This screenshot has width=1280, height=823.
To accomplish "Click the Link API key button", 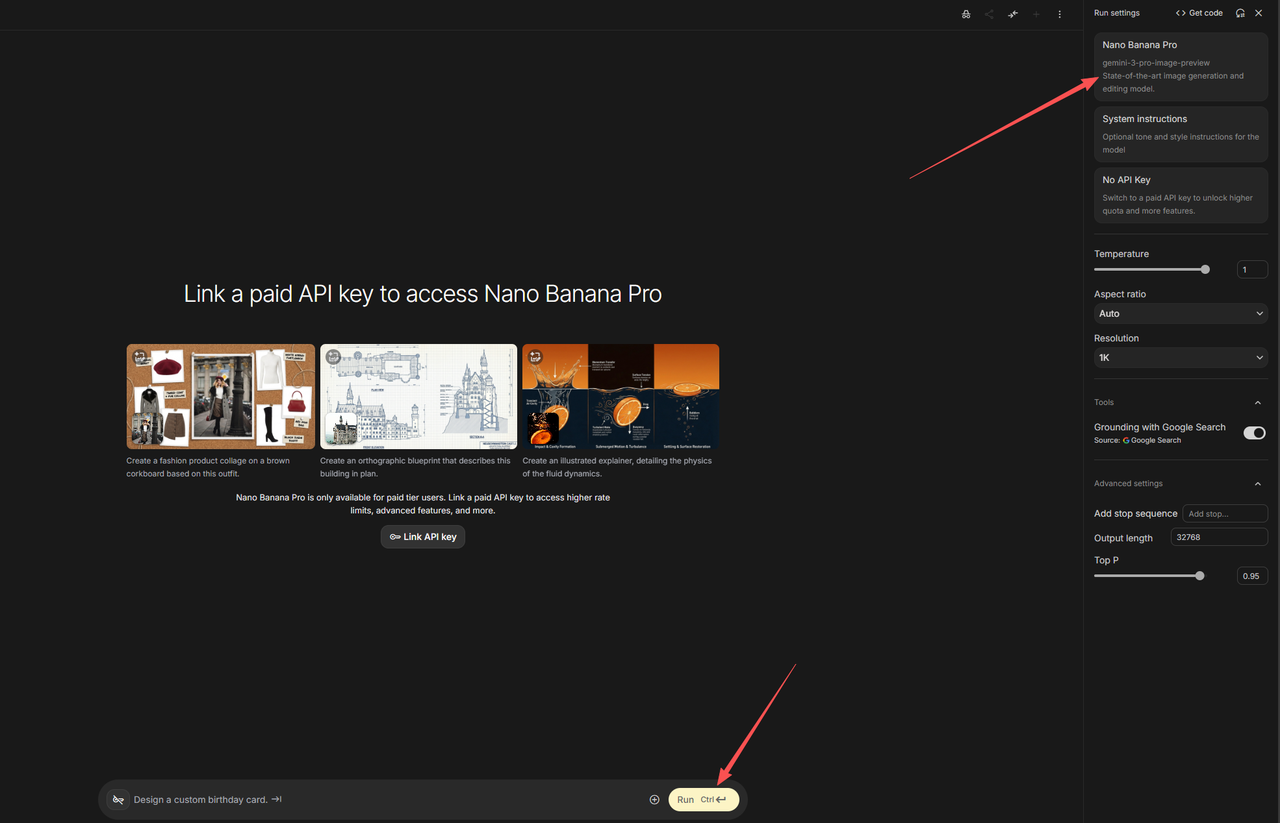I will (x=422, y=537).
